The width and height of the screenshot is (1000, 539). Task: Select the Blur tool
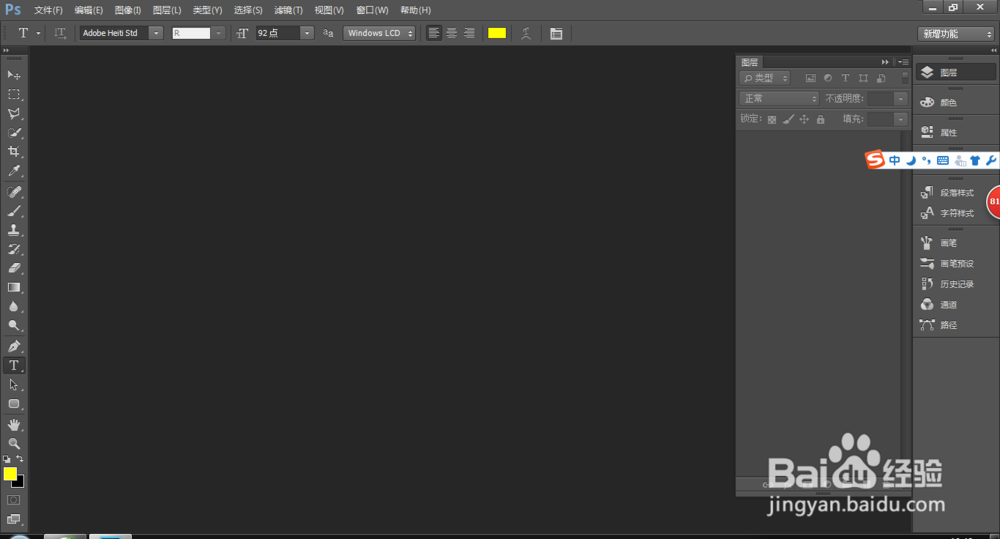pyautogui.click(x=13, y=307)
